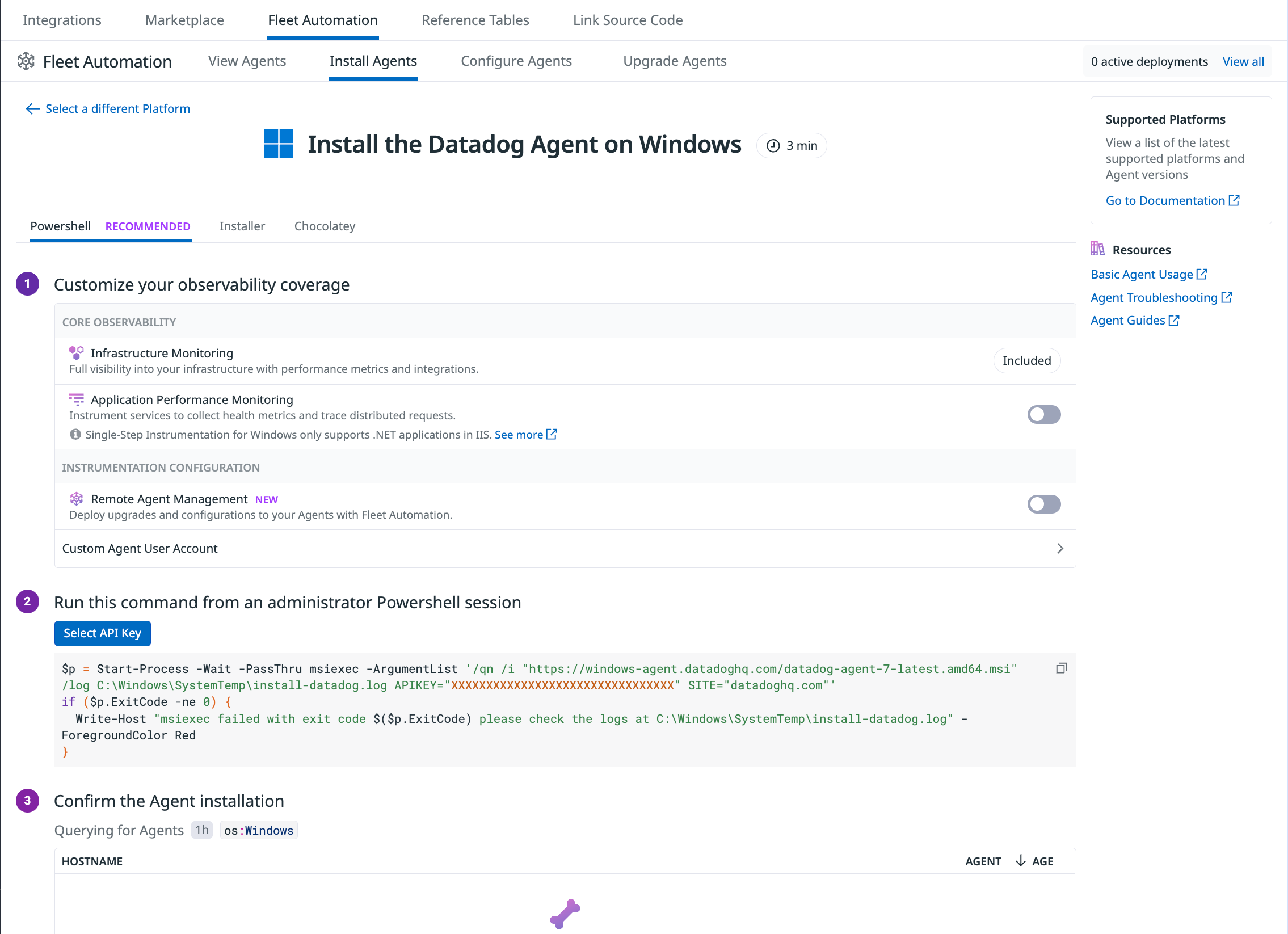Open Agent Troubleshooting resource link
The image size is (1288, 934).
[x=1154, y=297]
